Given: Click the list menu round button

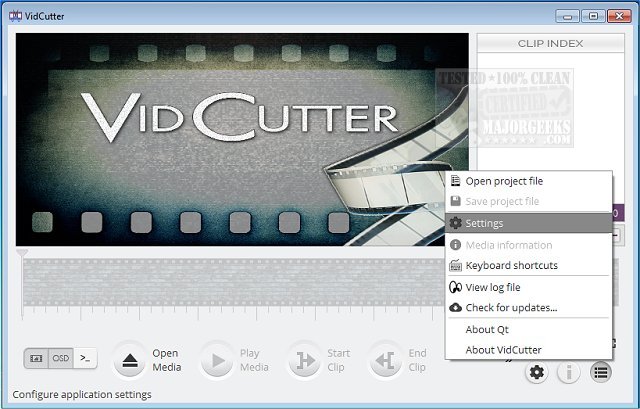Looking at the screenshot, I should click(601, 372).
